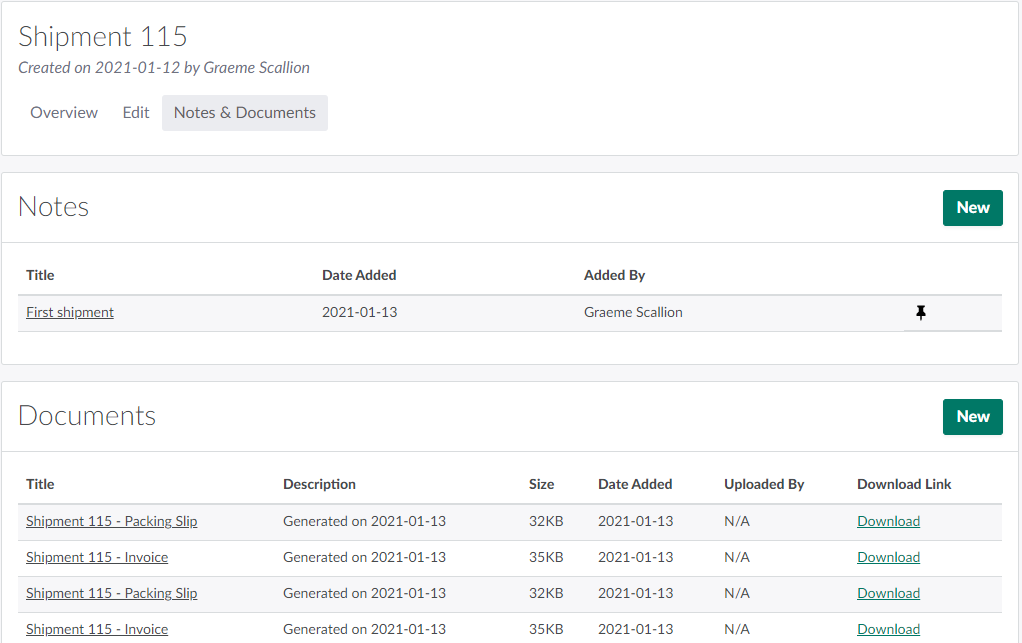Screen dimensions: 1022x643
Task: Open the second Packing Slip document title
Action: pos(112,593)
